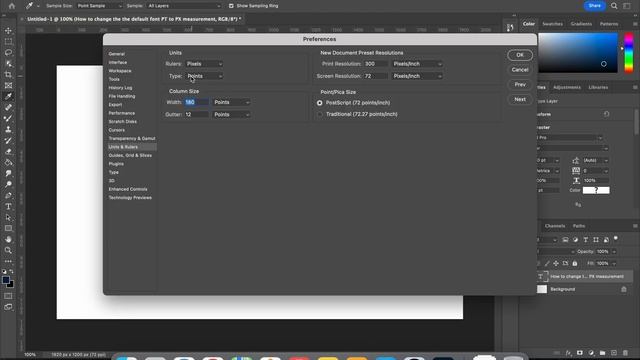Go to Next preferences page
The width and height of the screenshot is (640, 360).
520,99
